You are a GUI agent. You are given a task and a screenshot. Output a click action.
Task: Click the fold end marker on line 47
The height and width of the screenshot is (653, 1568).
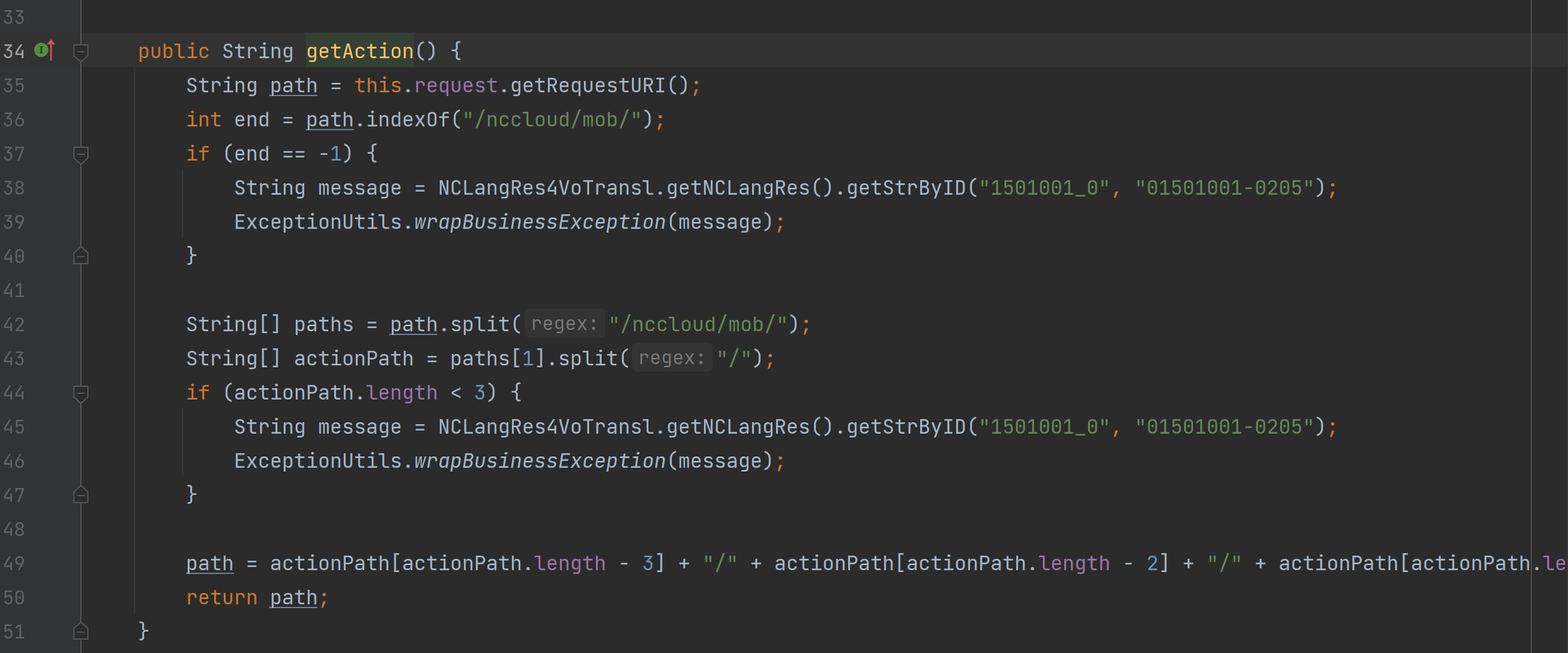coord(80,495)
